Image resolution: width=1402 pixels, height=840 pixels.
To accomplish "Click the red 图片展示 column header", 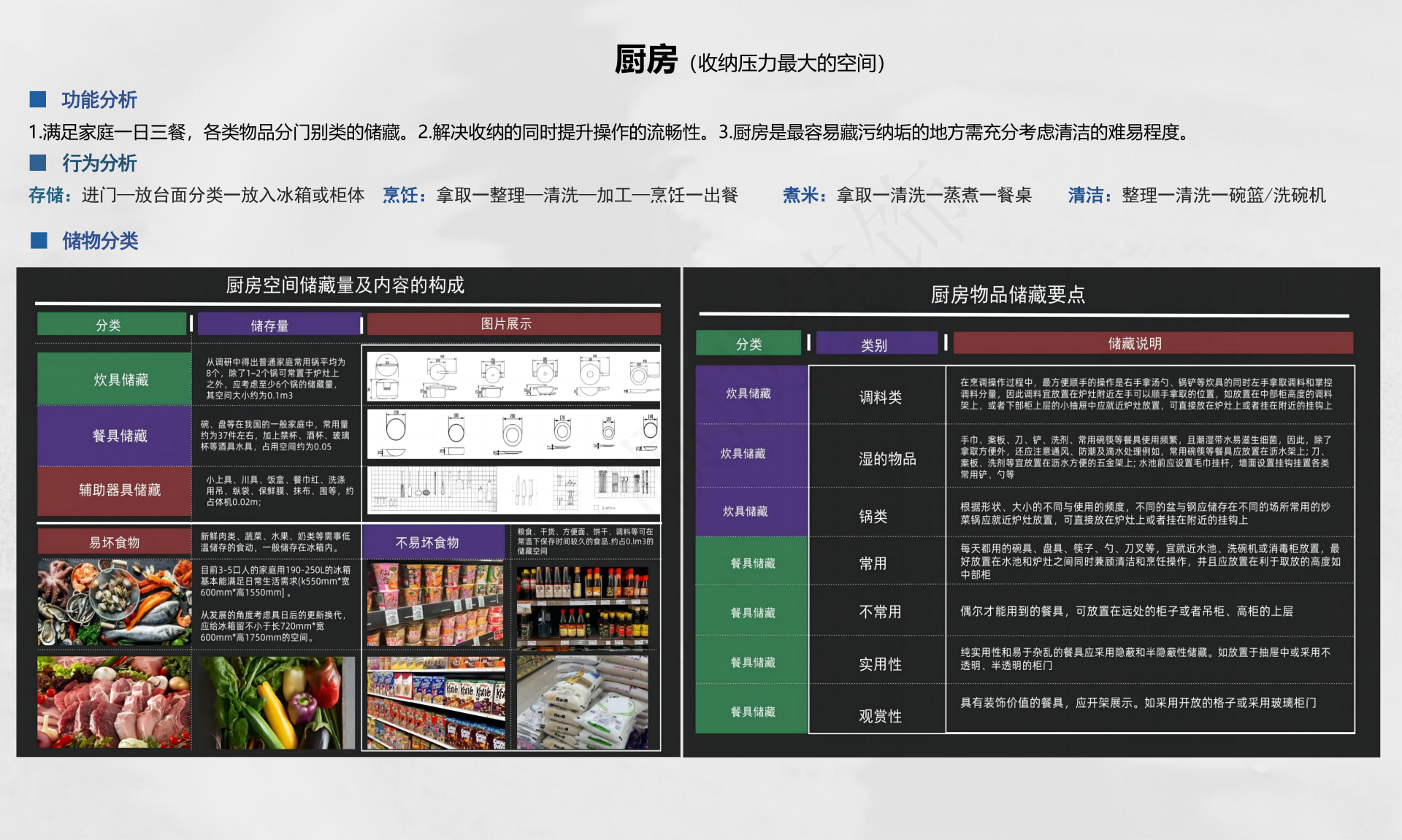I will click(x=513, y=324).
